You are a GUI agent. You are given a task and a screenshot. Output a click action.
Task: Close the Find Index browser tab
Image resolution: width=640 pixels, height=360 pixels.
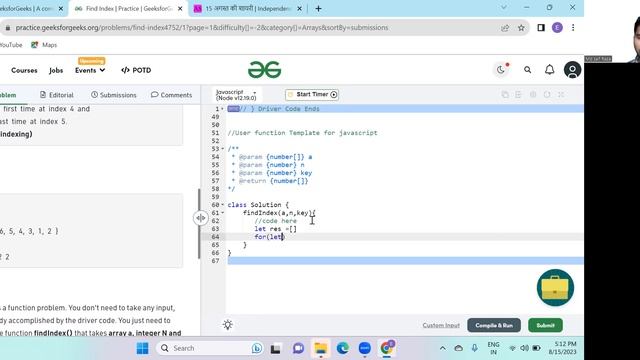point(180,9)
